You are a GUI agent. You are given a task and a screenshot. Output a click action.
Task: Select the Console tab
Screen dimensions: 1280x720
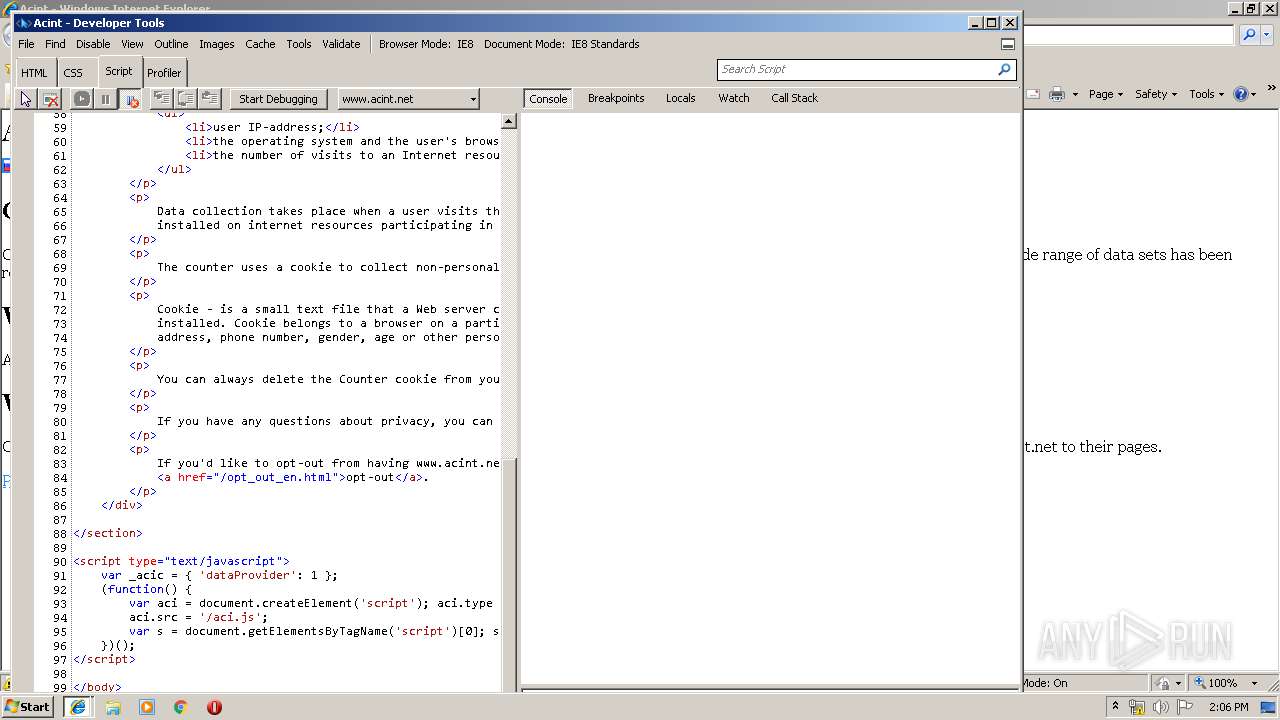(x=548, y=99)
